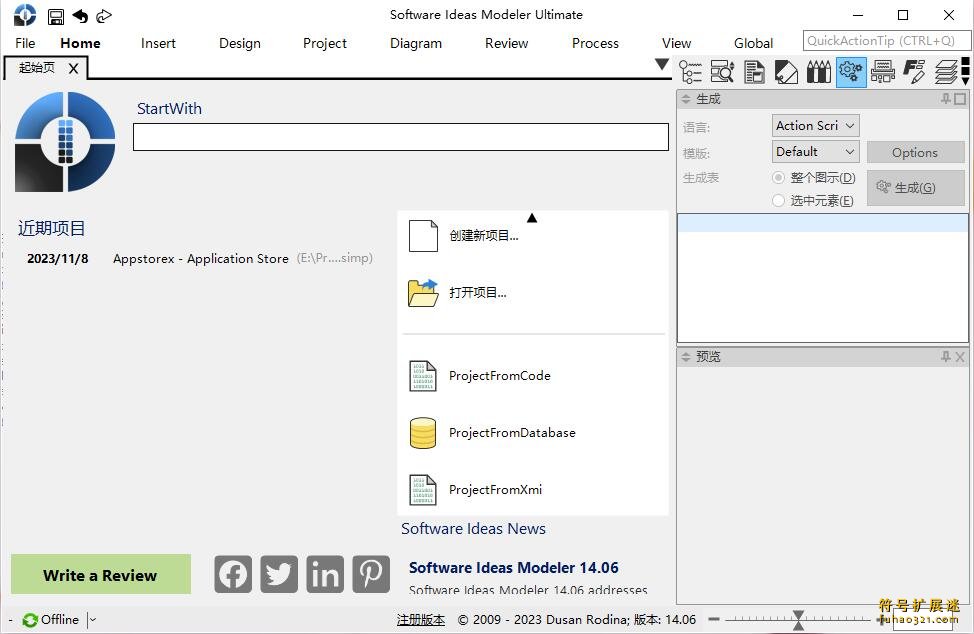Select the layers stack icon on toolbar

948,71
